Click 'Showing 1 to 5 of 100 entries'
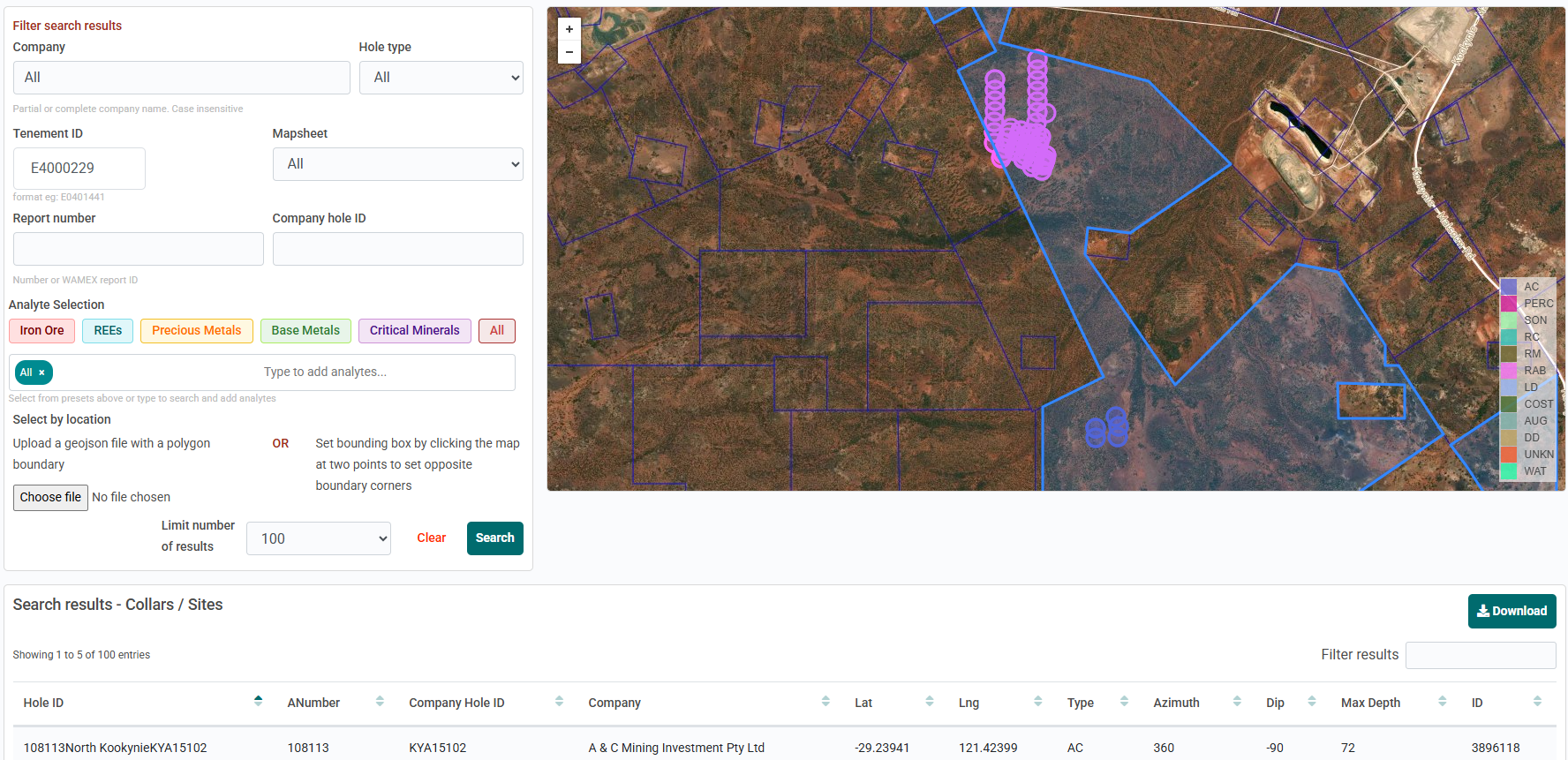 coord(81,655)
